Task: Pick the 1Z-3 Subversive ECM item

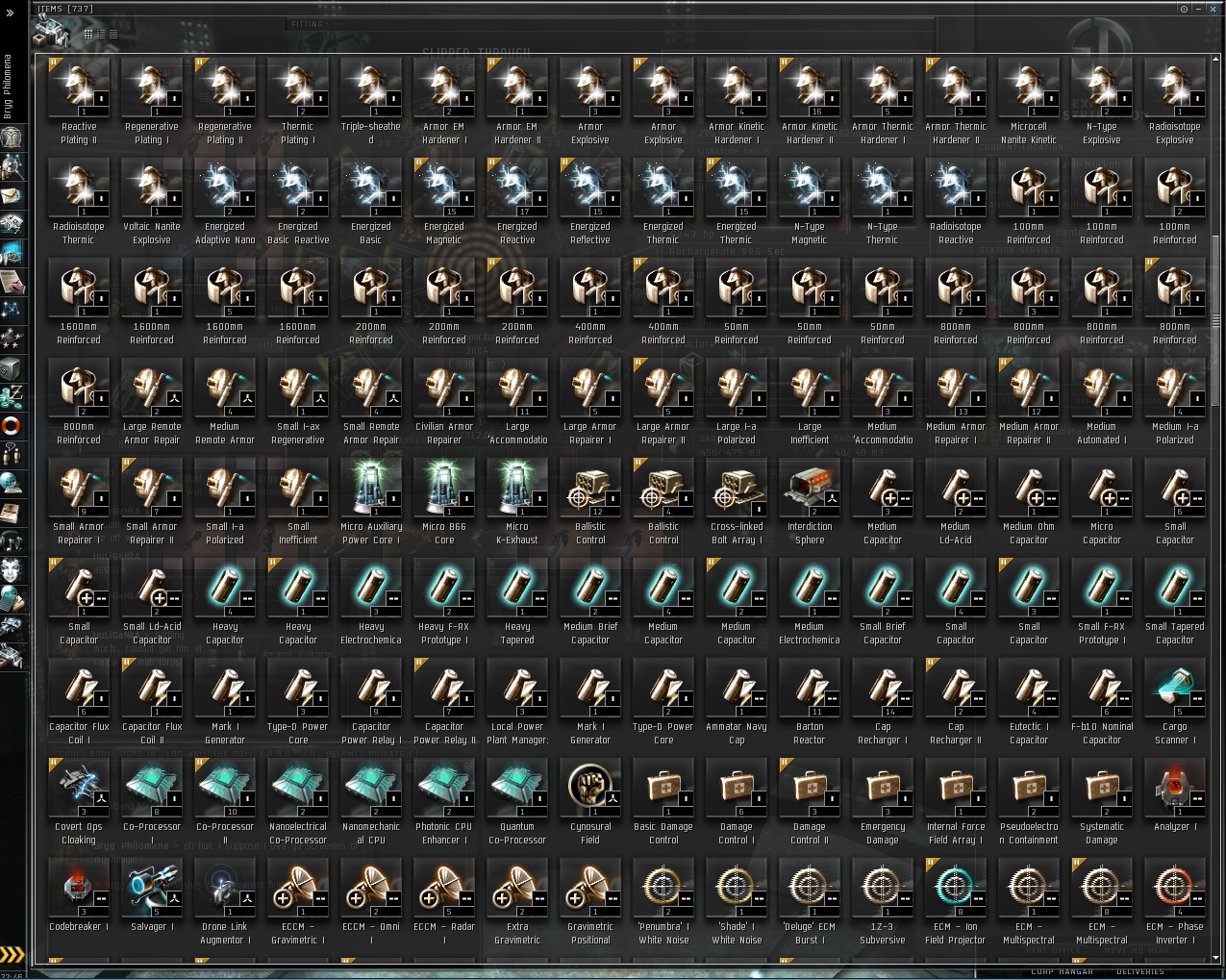Action: coord(883,901)
